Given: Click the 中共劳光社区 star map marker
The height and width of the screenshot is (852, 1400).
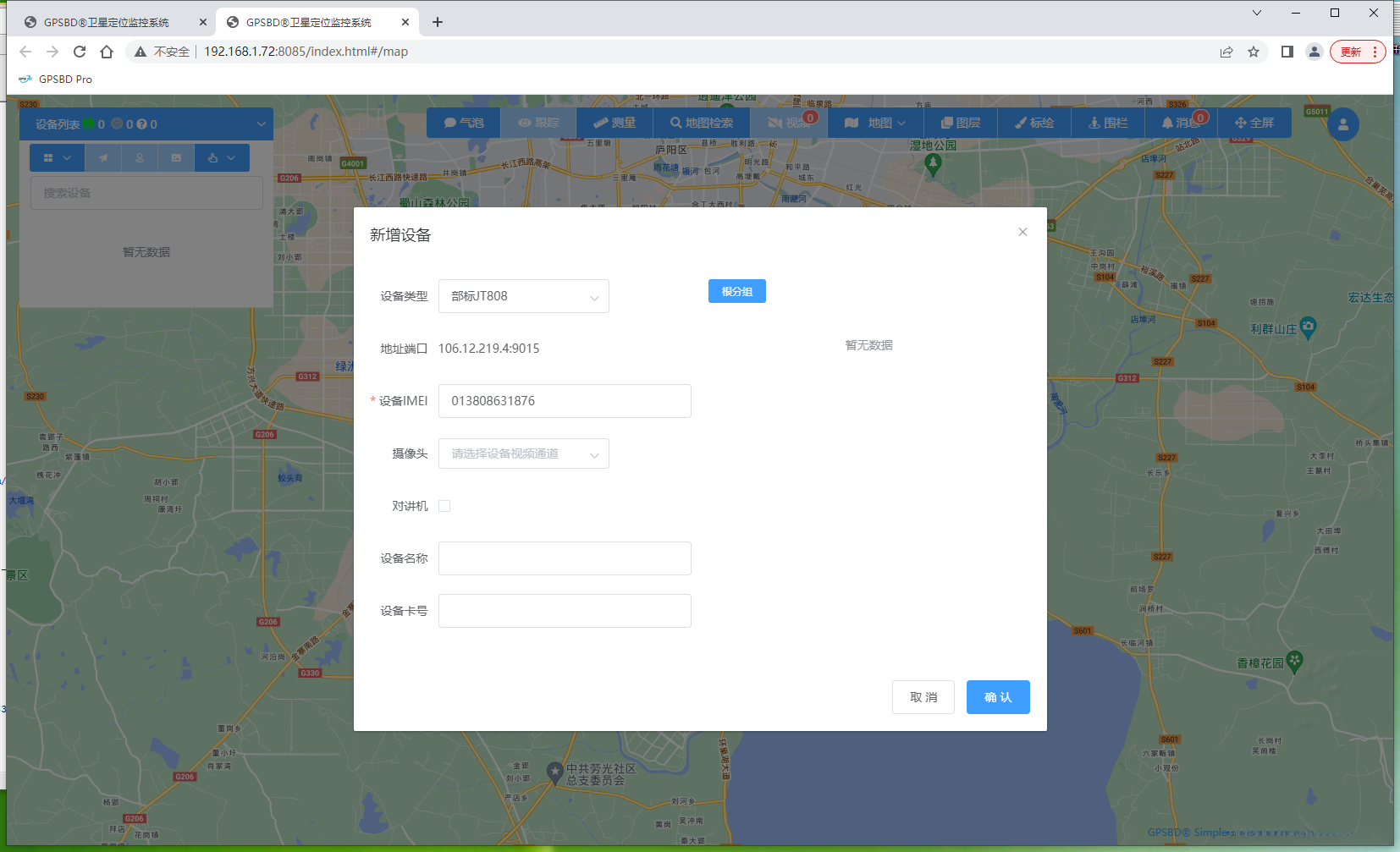Looking at the screenshot, I should (x=555, y=772).
